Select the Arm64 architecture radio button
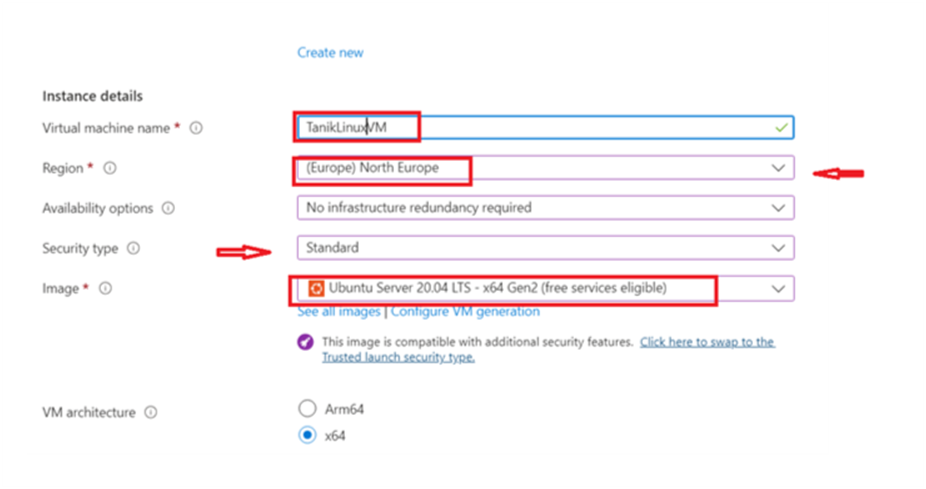Image resolution: width=926 pixels, height=489 pixels. pos(307,408)
